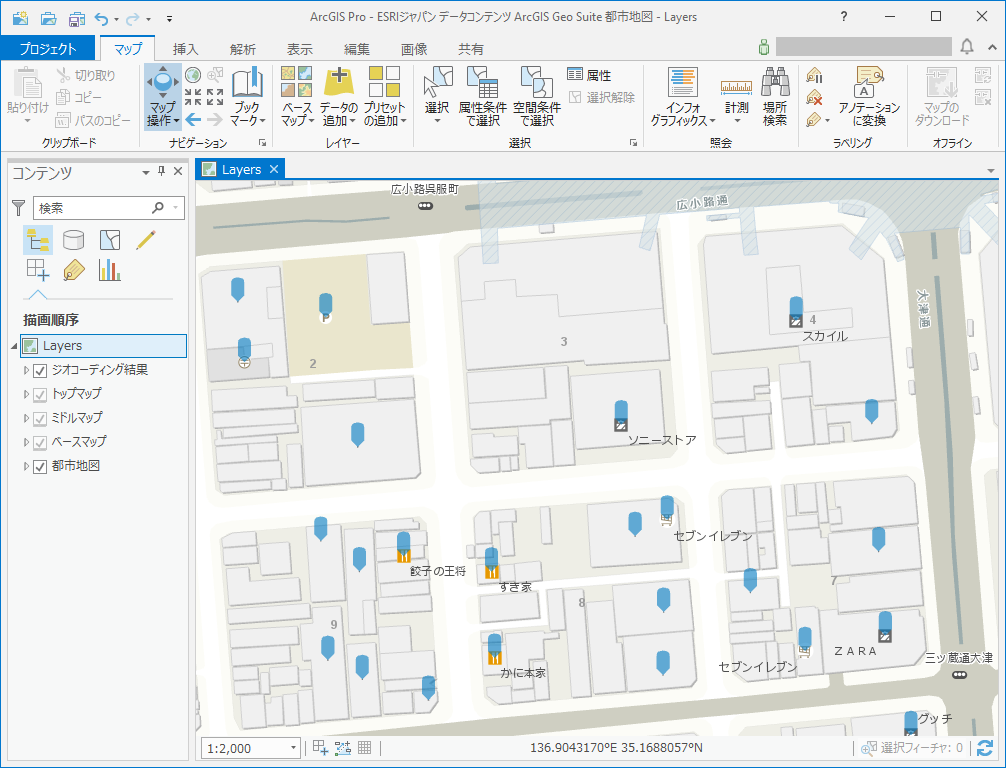Toggle the トップマップ layer checkbox
The width and height of the screenshot is (1006, 768).
click(x=41, y=394)
